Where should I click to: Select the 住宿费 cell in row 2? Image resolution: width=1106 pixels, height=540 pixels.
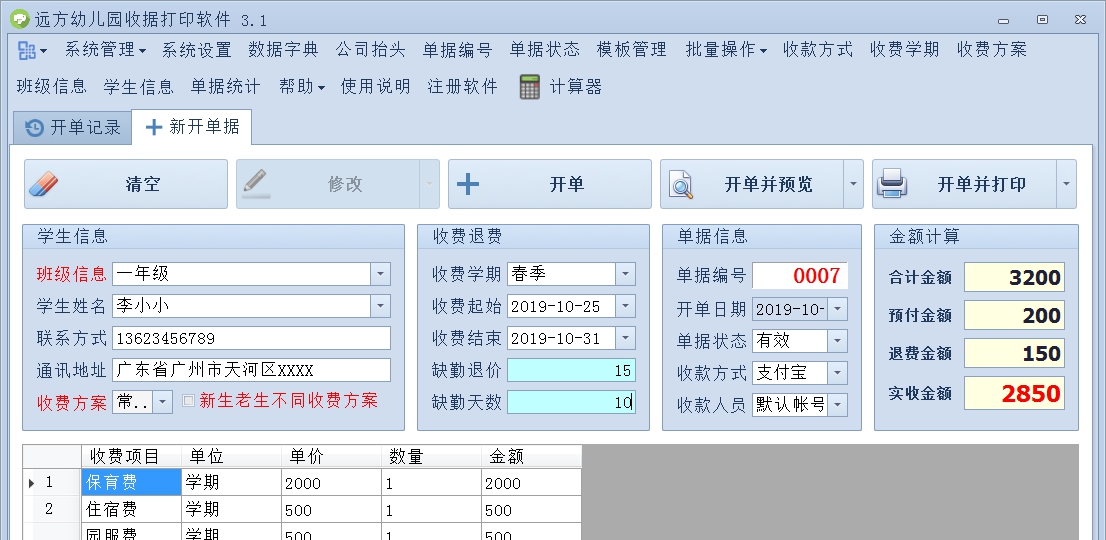point(131,509)
